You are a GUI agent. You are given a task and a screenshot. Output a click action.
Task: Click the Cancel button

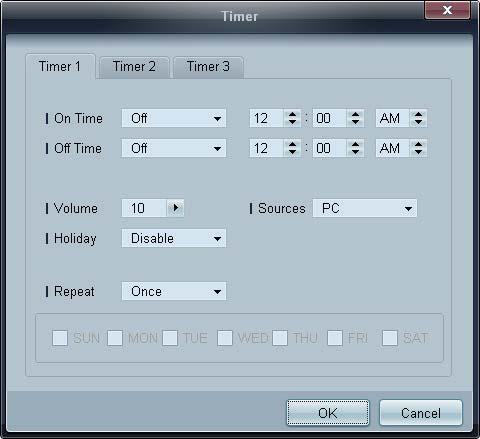click(x=421, y=413)
